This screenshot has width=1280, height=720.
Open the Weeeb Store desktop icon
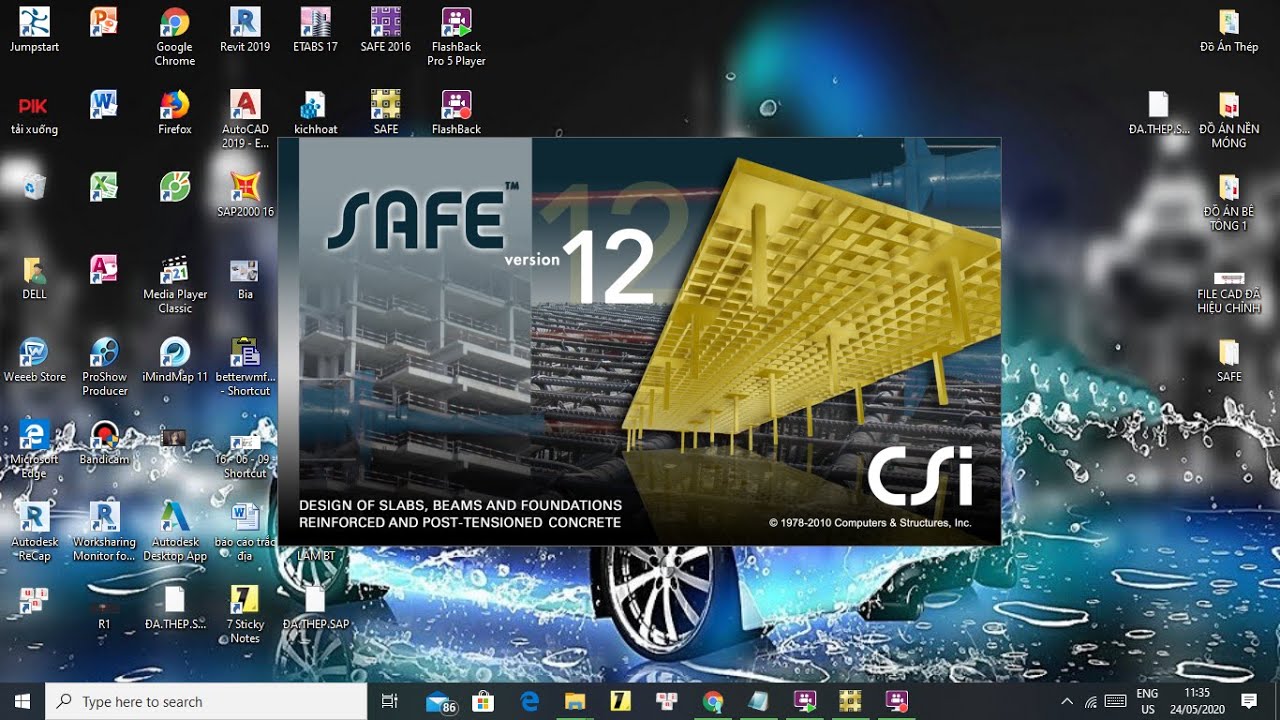pyautogui.click(x=34, y=361)
